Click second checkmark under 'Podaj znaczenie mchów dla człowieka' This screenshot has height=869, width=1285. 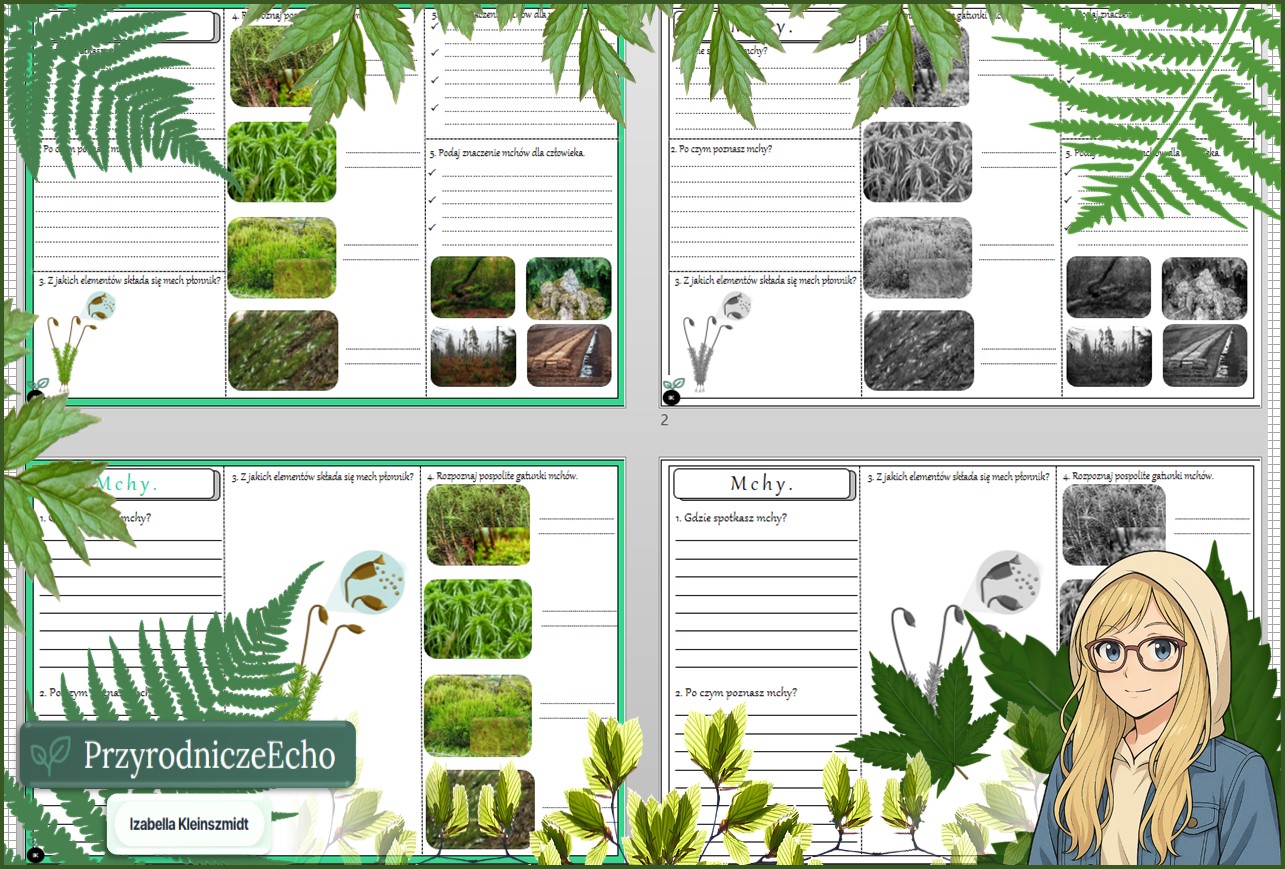pos(433,200)
